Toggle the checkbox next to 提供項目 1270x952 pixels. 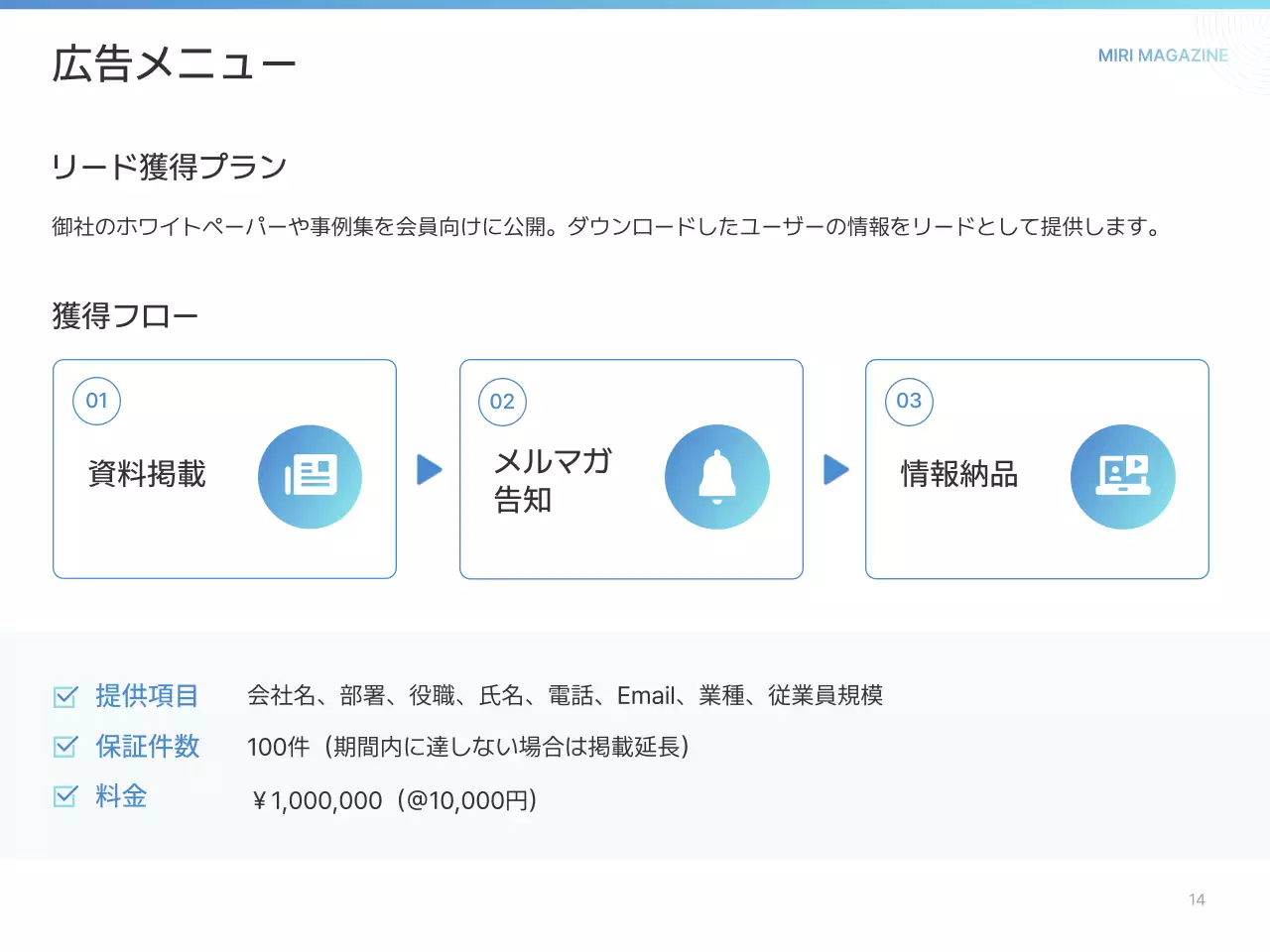click(x=65, y=696)
